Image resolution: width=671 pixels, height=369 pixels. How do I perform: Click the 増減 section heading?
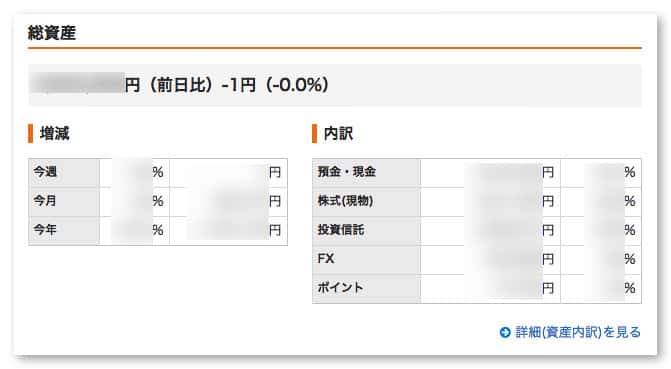[54, 134]
